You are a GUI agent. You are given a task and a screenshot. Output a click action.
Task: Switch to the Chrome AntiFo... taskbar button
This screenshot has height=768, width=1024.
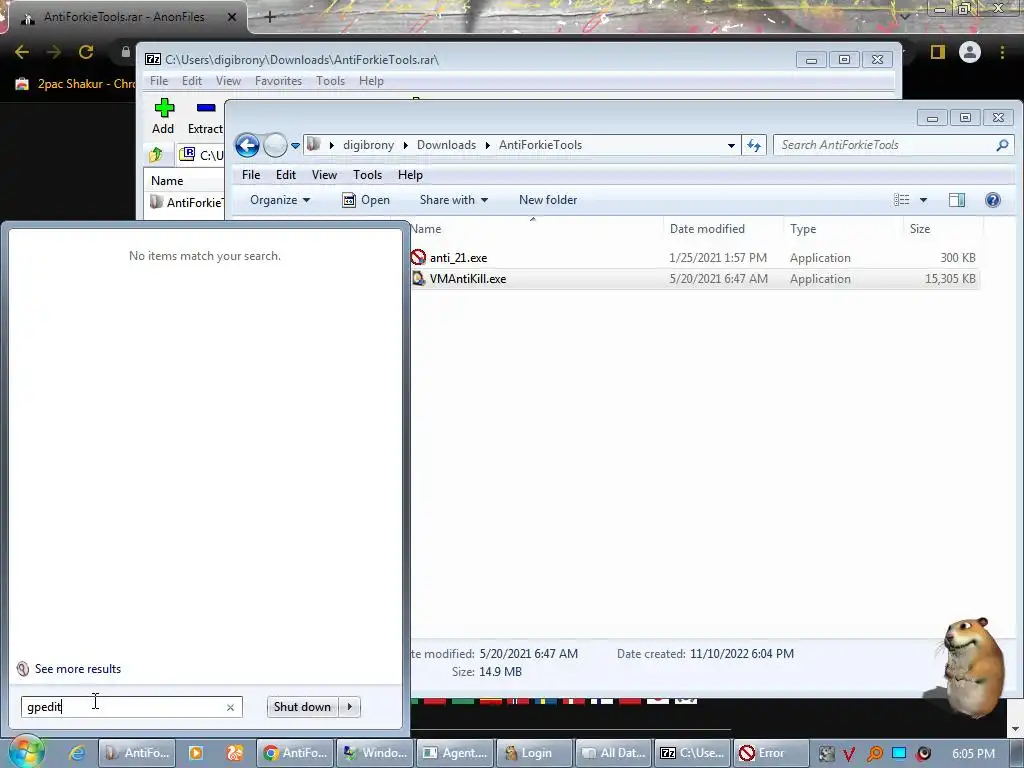point(295,753)
